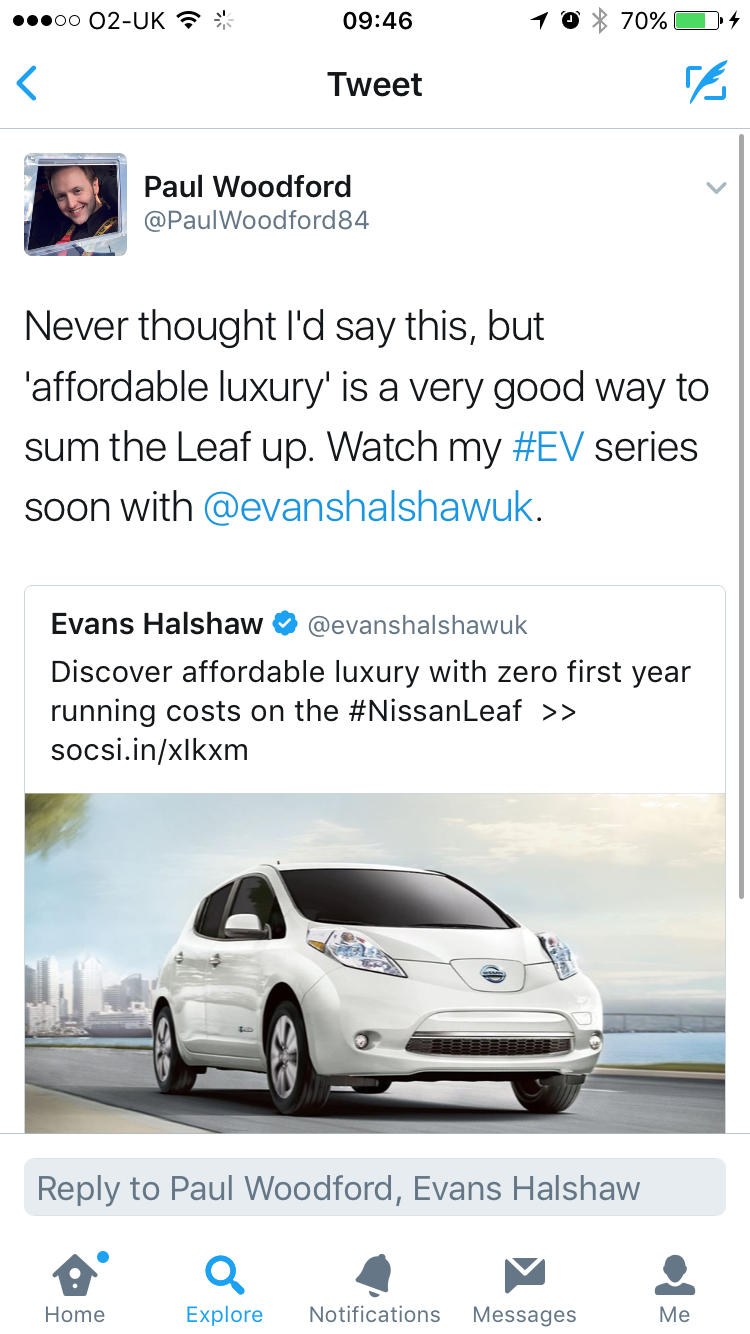The image size is (750, 1334).
Task: Go to the Me profile tab
Action: point(675,1288)
